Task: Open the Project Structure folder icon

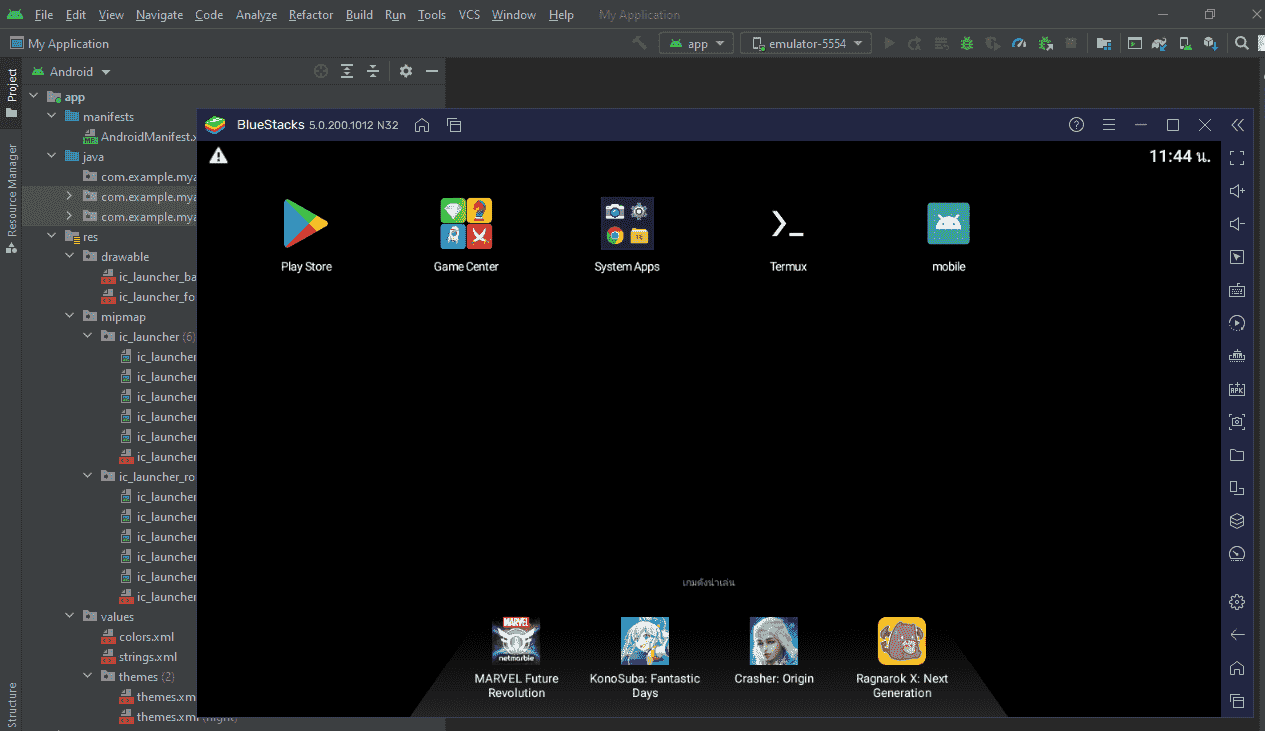Action: [x=1104, y=43]
